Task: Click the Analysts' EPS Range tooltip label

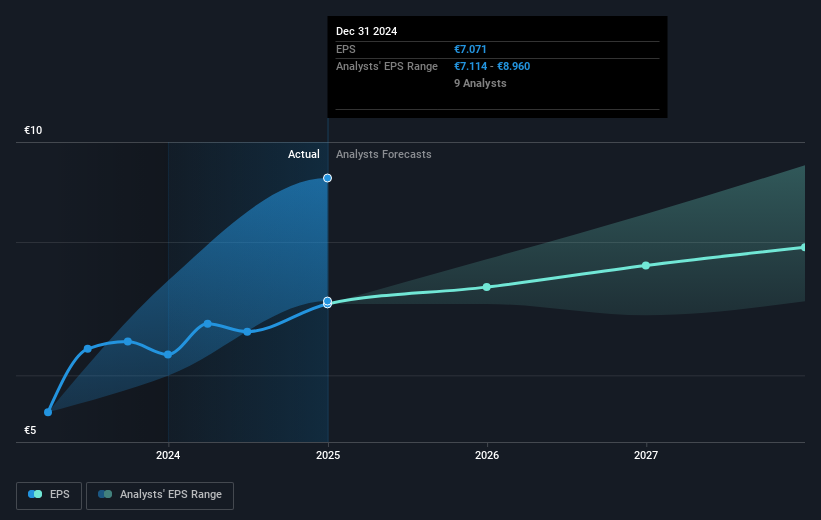Action: pyautogui.click(x=386, y=67)
